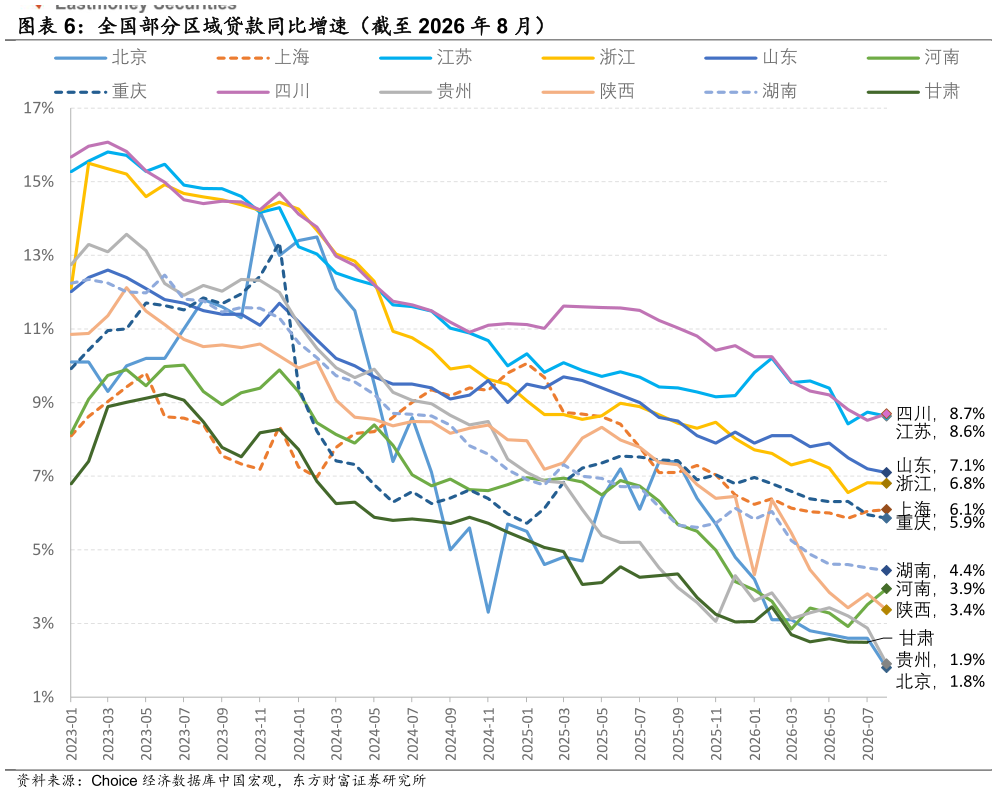Click the 四川 8.7% end data label
Viewport: 997px width, 793px height.
point(940,413)
